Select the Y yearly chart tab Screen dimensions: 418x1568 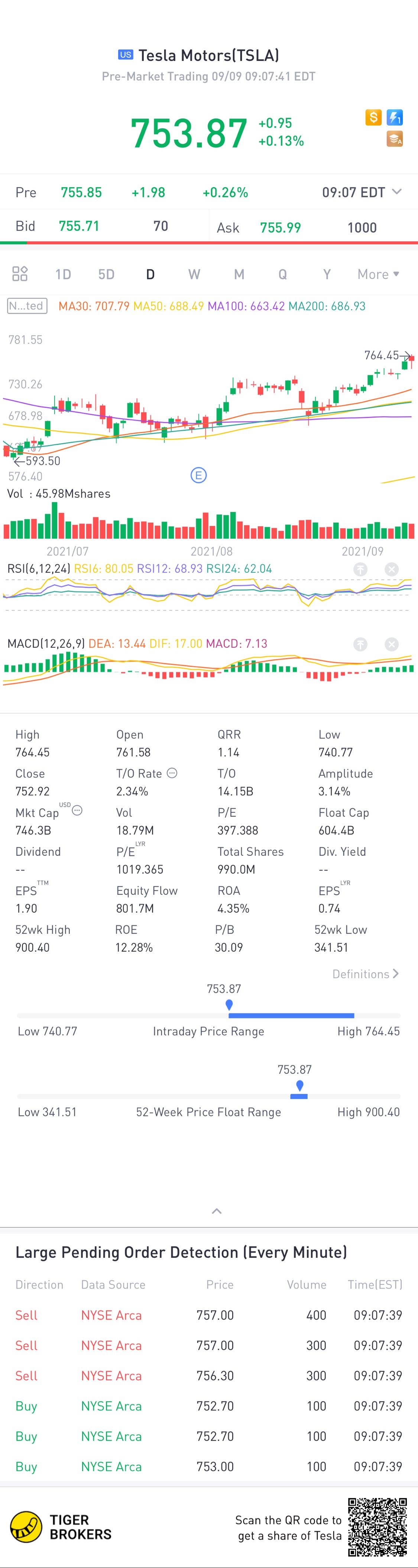[327, 274]
